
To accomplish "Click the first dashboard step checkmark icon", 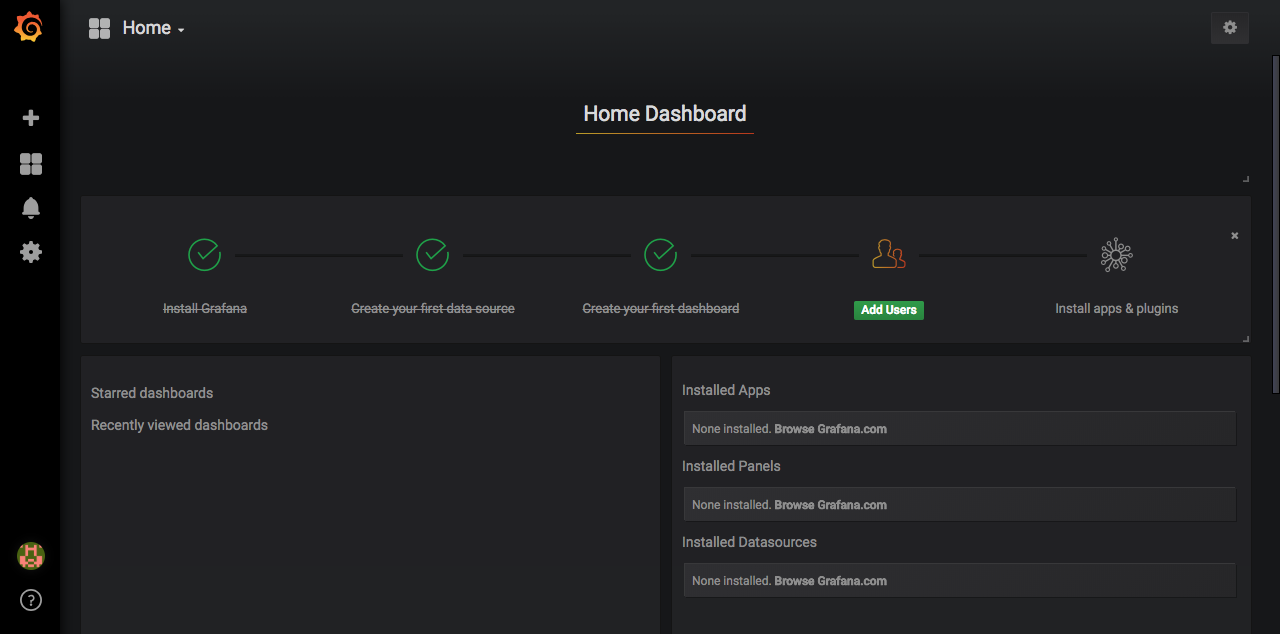I will pyautogui.click(x=660, y=255).
